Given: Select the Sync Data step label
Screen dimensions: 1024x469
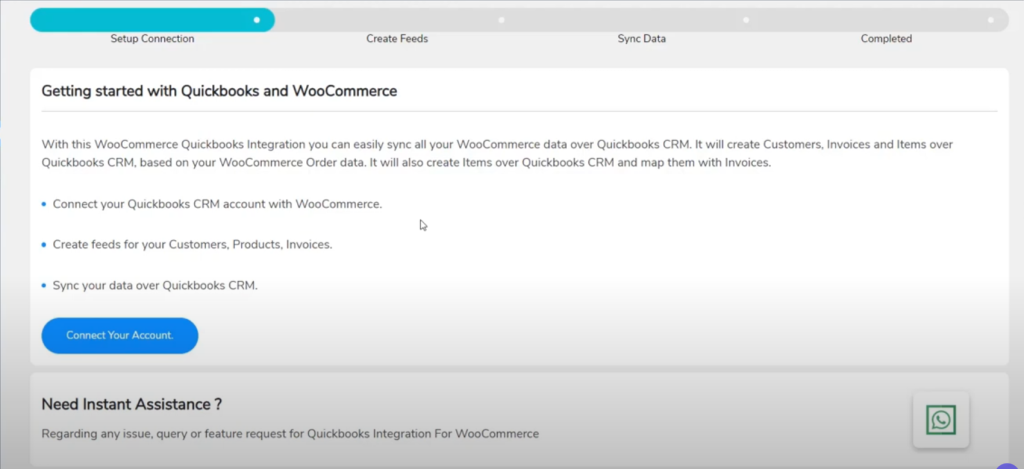Looking at the screenshot, I should pyautogui.click(x=642, y=39).
